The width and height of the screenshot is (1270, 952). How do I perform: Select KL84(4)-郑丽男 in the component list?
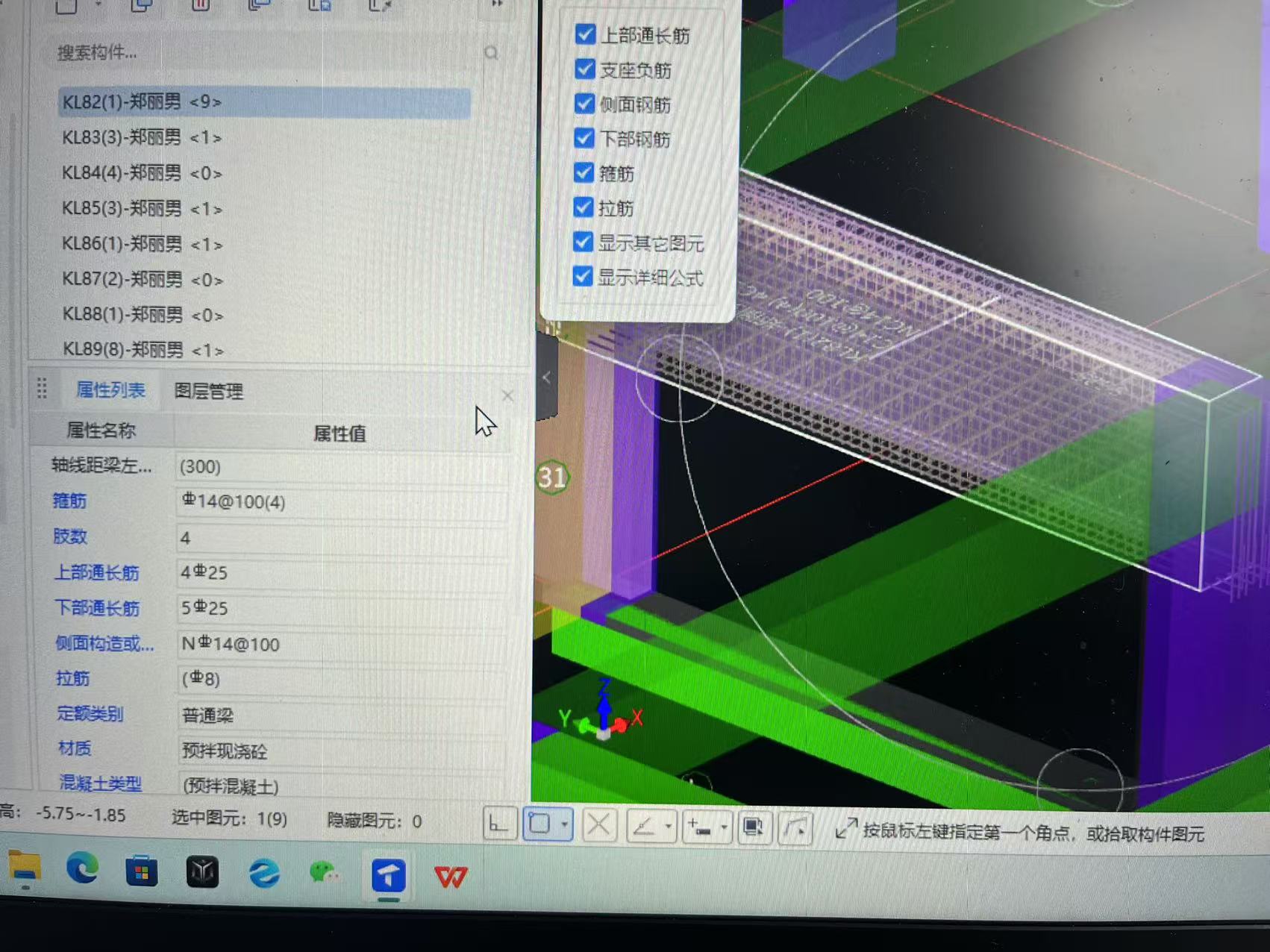pos(142,173)
